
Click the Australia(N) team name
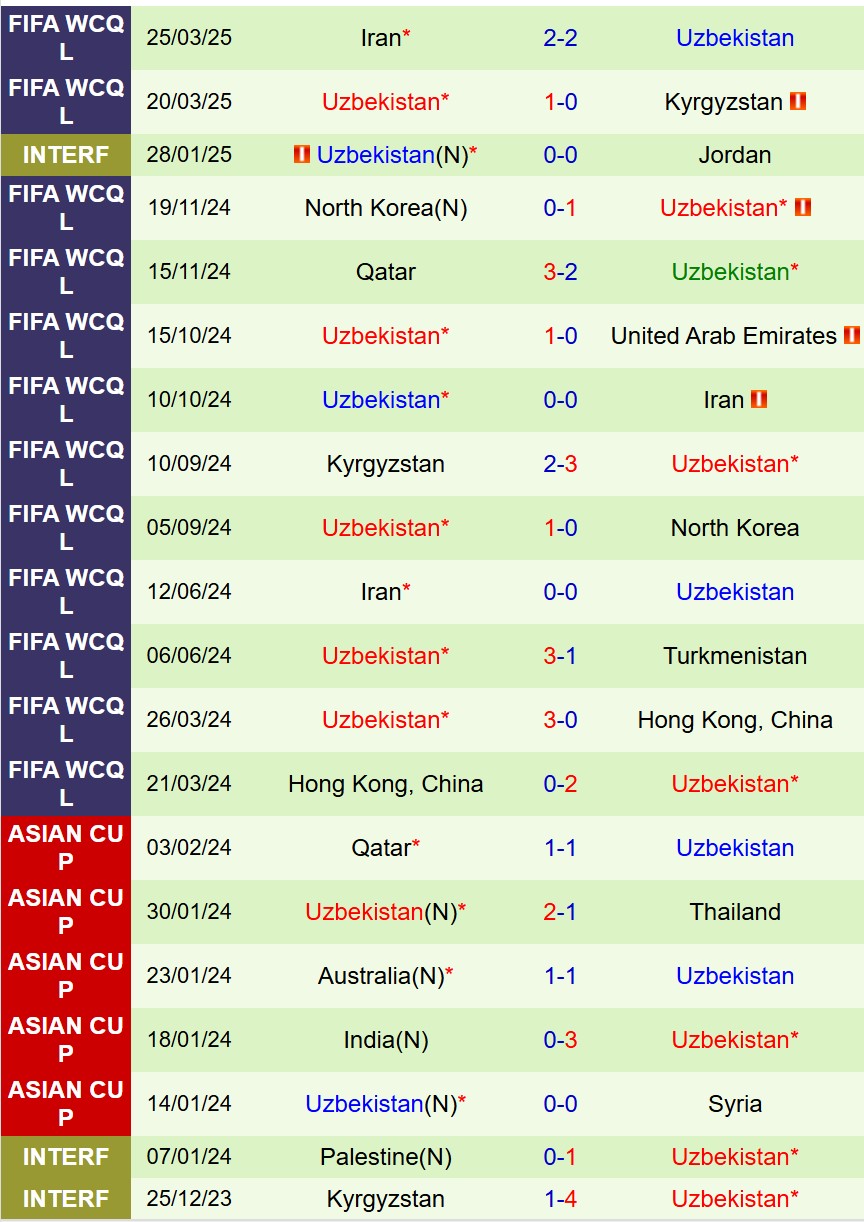(x=381, y=976)
